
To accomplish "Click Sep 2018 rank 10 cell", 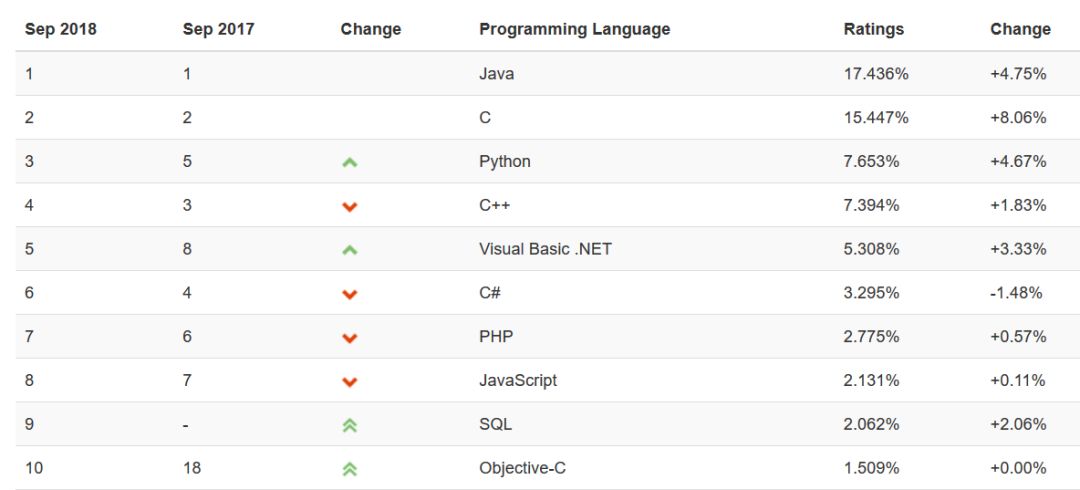I will [x=34, y=468].
